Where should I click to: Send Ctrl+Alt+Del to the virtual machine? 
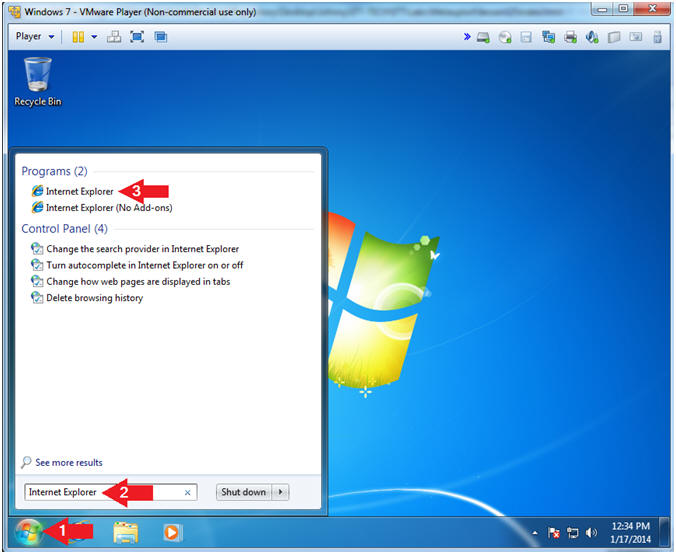[x=114, y=37]
